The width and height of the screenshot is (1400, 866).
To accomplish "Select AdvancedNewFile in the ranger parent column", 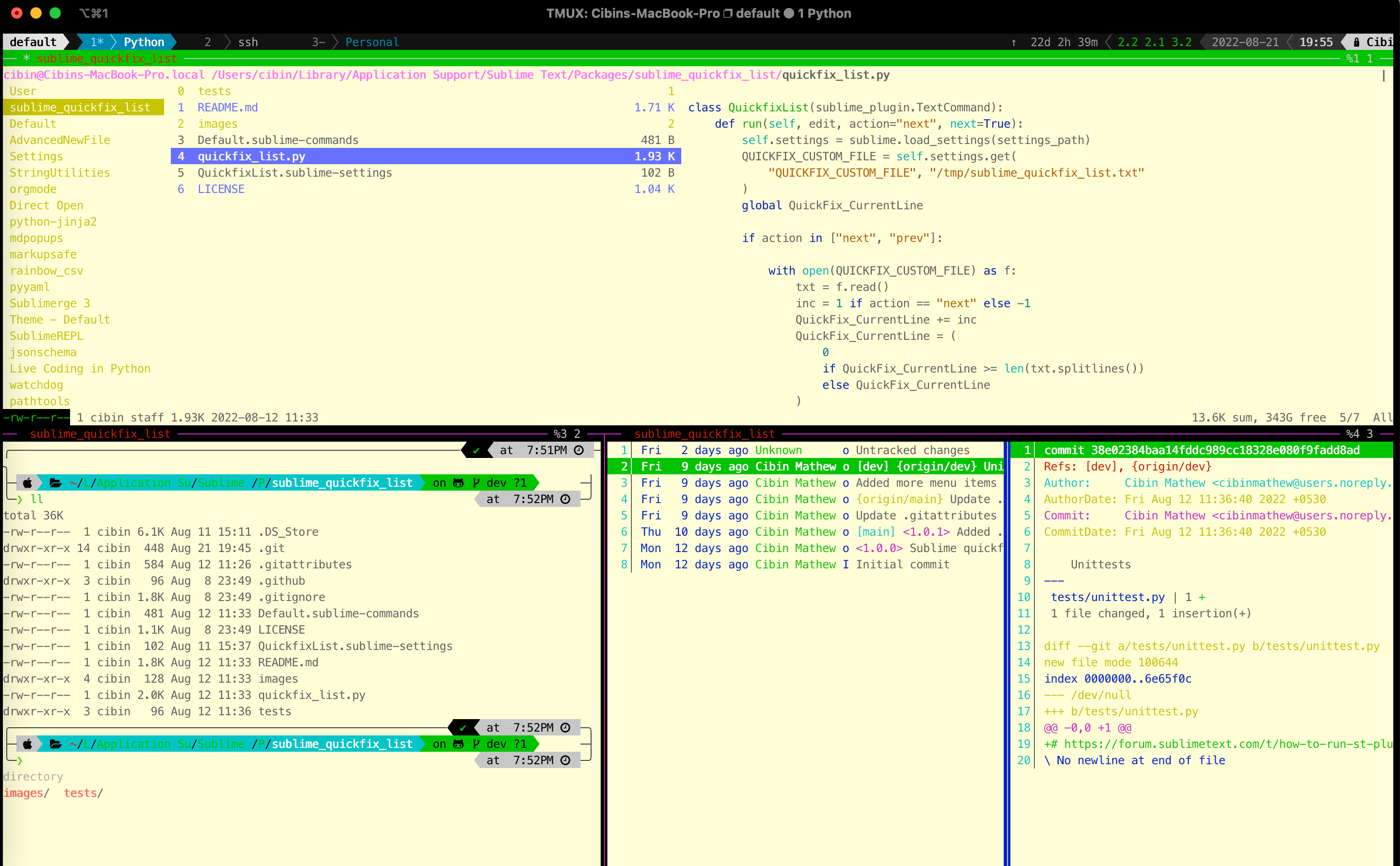I will [x=59, y=140].
